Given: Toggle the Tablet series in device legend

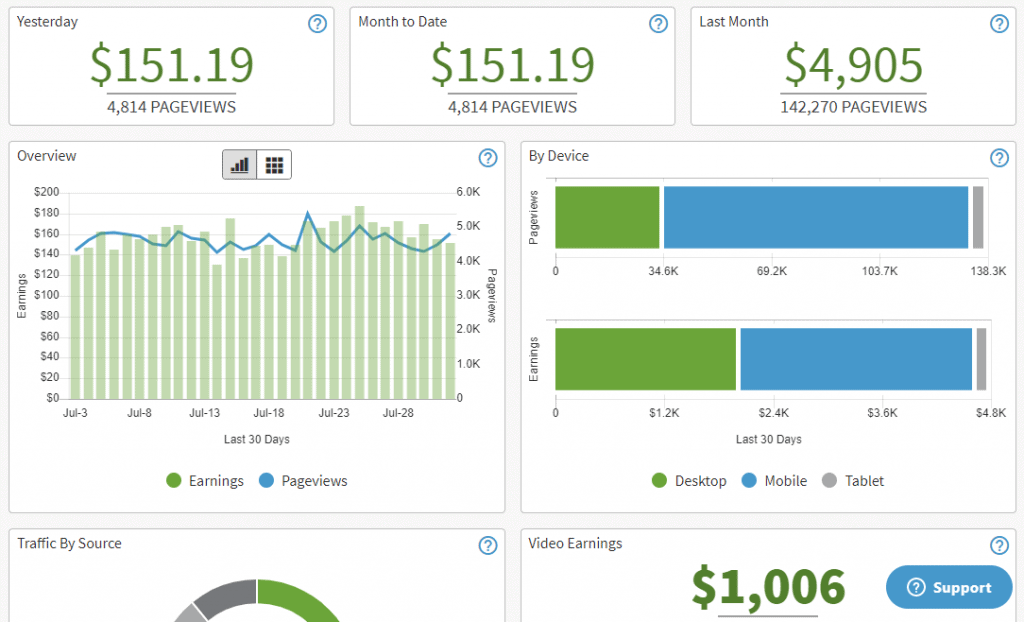Looking at the screenshot, I should tap(853, 481).
